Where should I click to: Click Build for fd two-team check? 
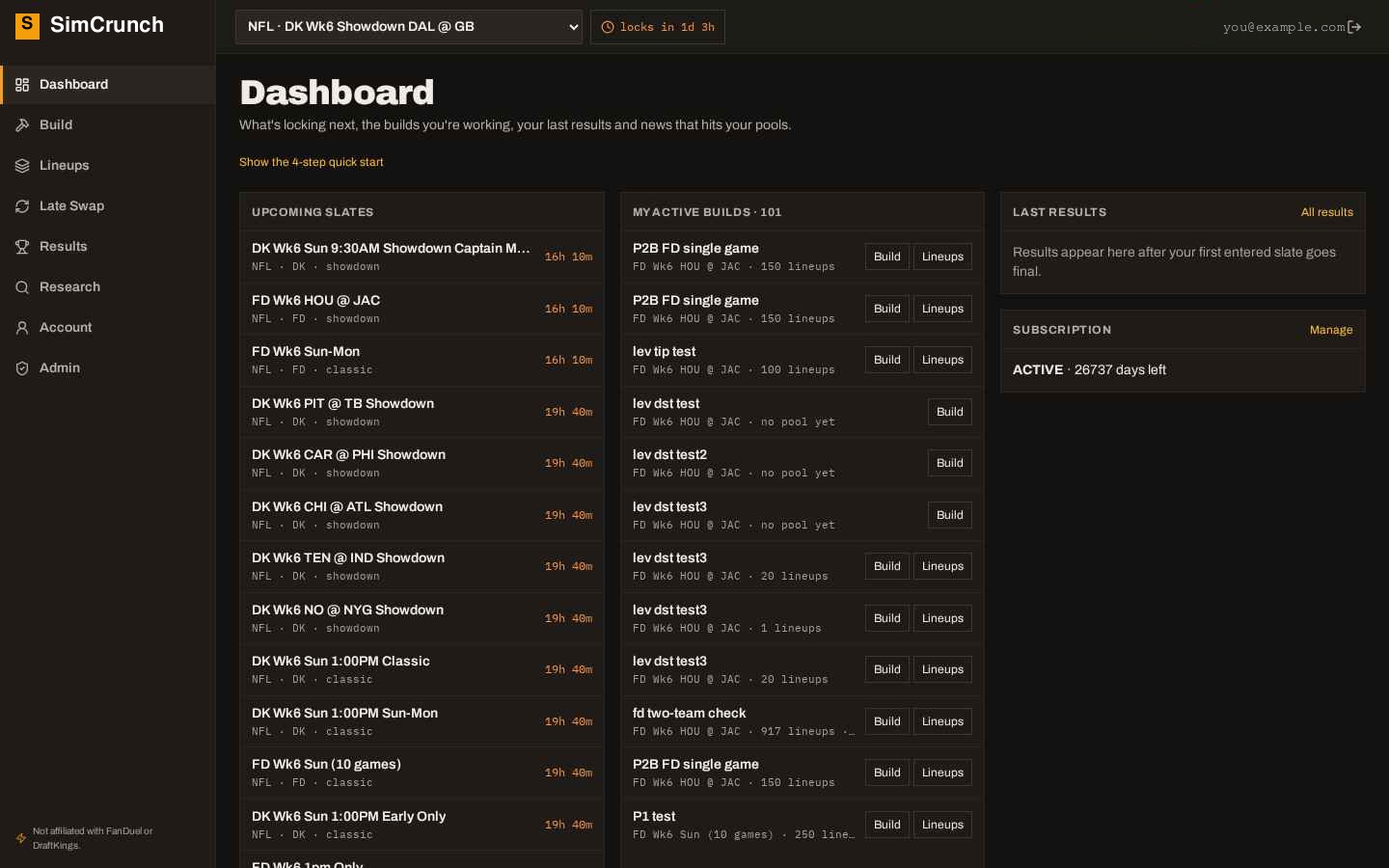(x=887, y=721)
